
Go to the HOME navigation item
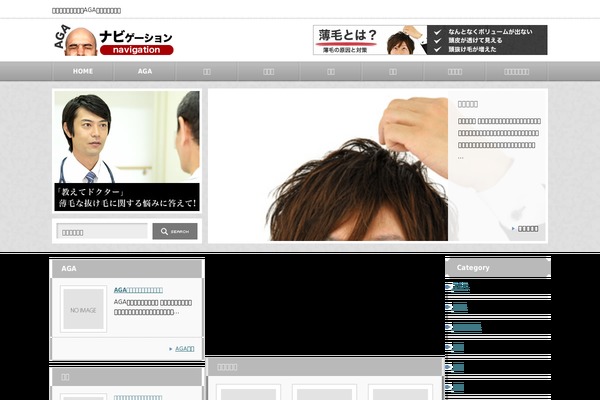[x=83, y=71]
